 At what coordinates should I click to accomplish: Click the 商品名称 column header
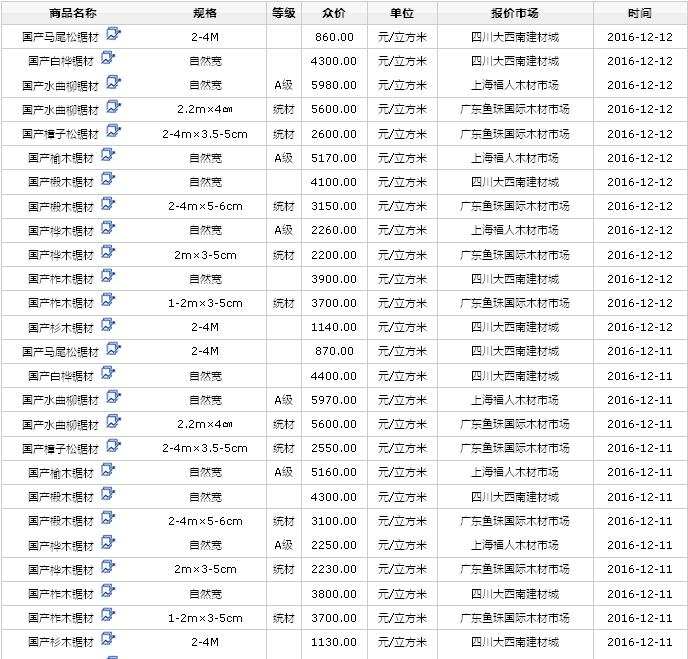(72, 13)
